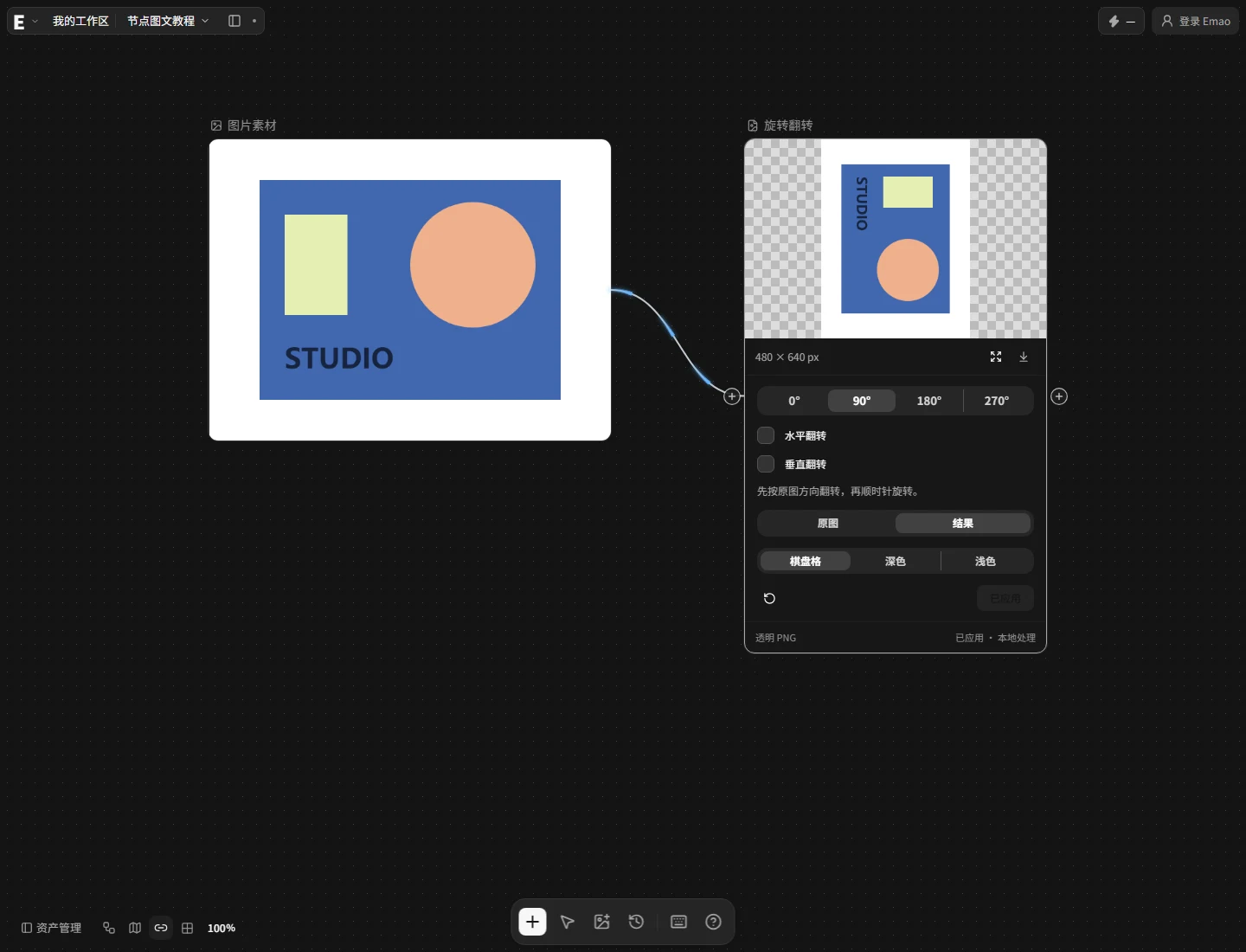Viewport: 1246px width, 952px height.
Task: Show keyboard shortcuts via keyboard icon
Action: [679, 922]
